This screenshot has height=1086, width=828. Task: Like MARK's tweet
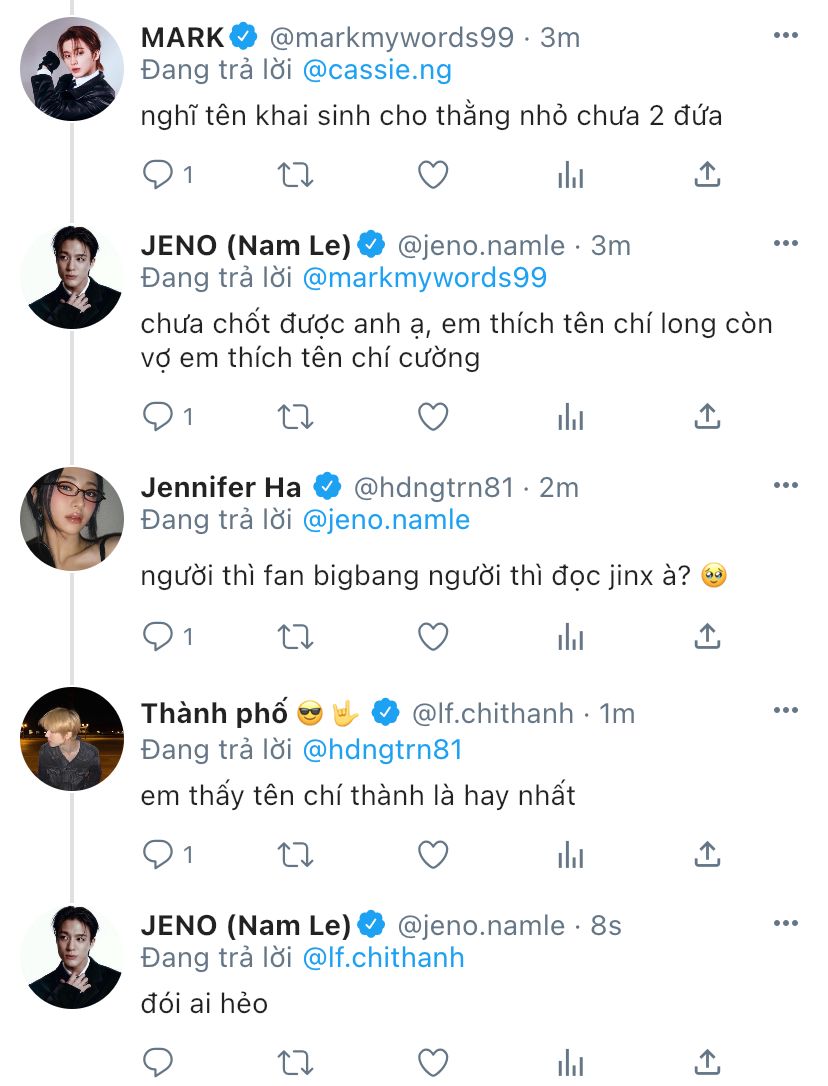(x=432, y=175)
